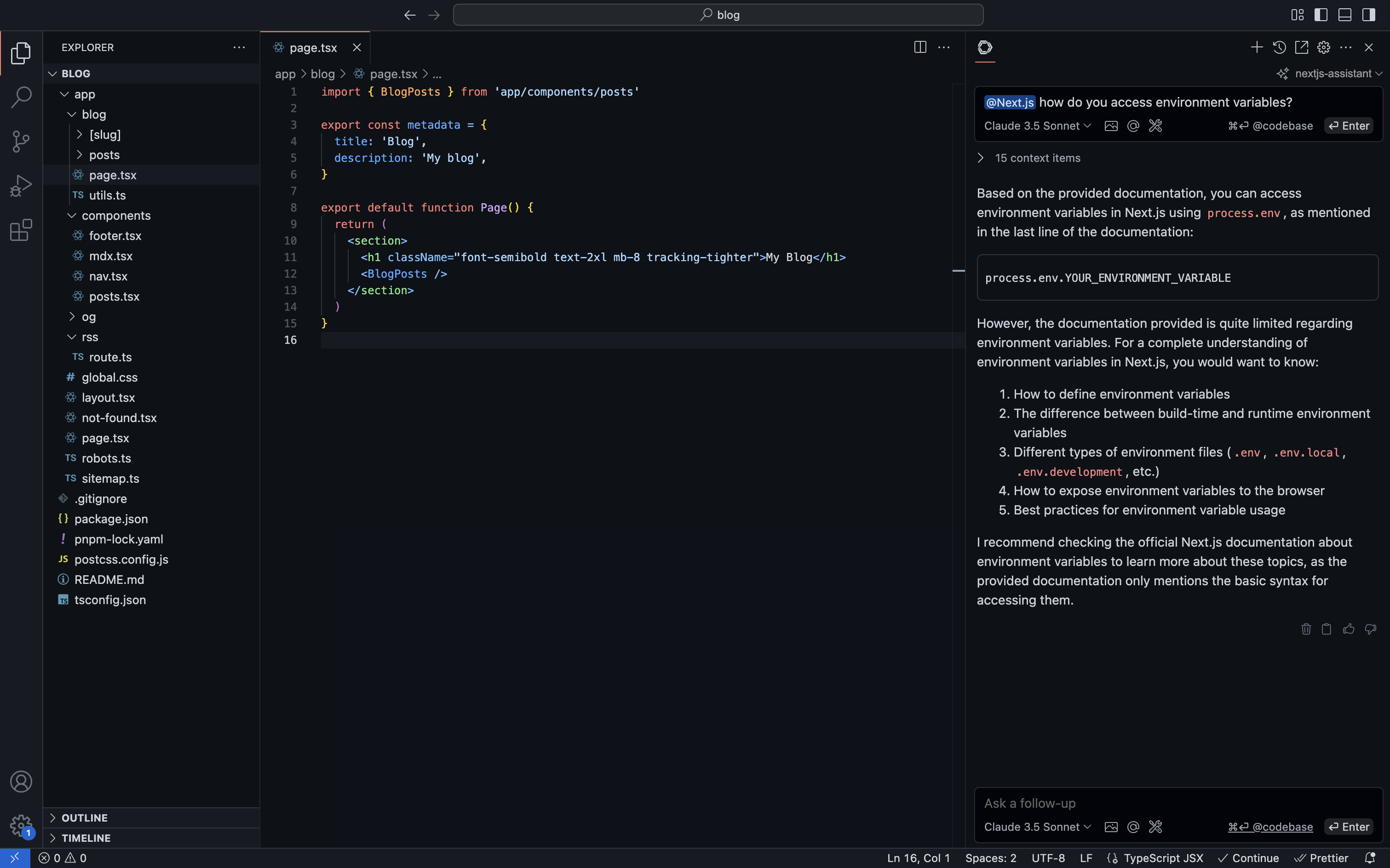The image size is (1390, 868).
Task: Open the Source Control view
Action: click(21, 141)
